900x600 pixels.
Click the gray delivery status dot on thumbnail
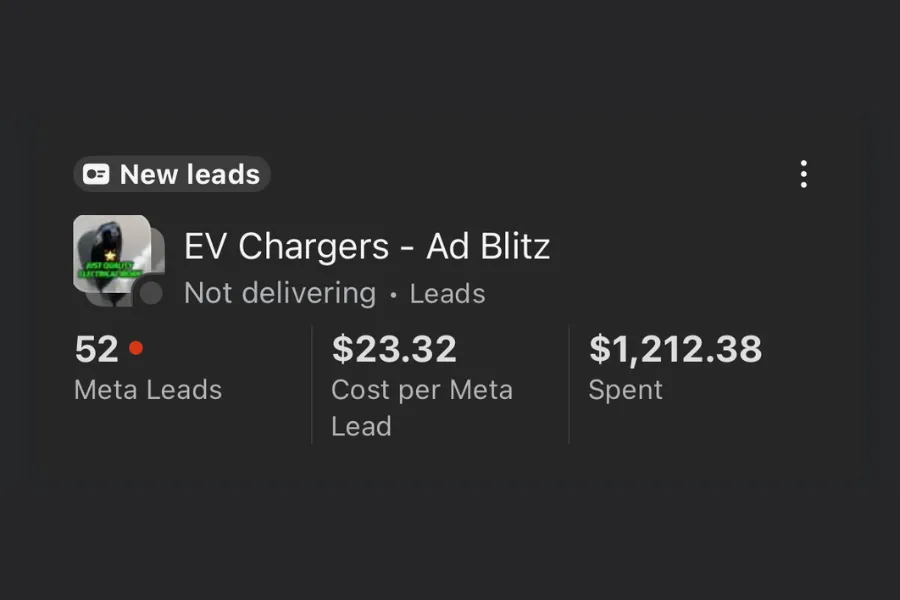[x=151, y=293]
